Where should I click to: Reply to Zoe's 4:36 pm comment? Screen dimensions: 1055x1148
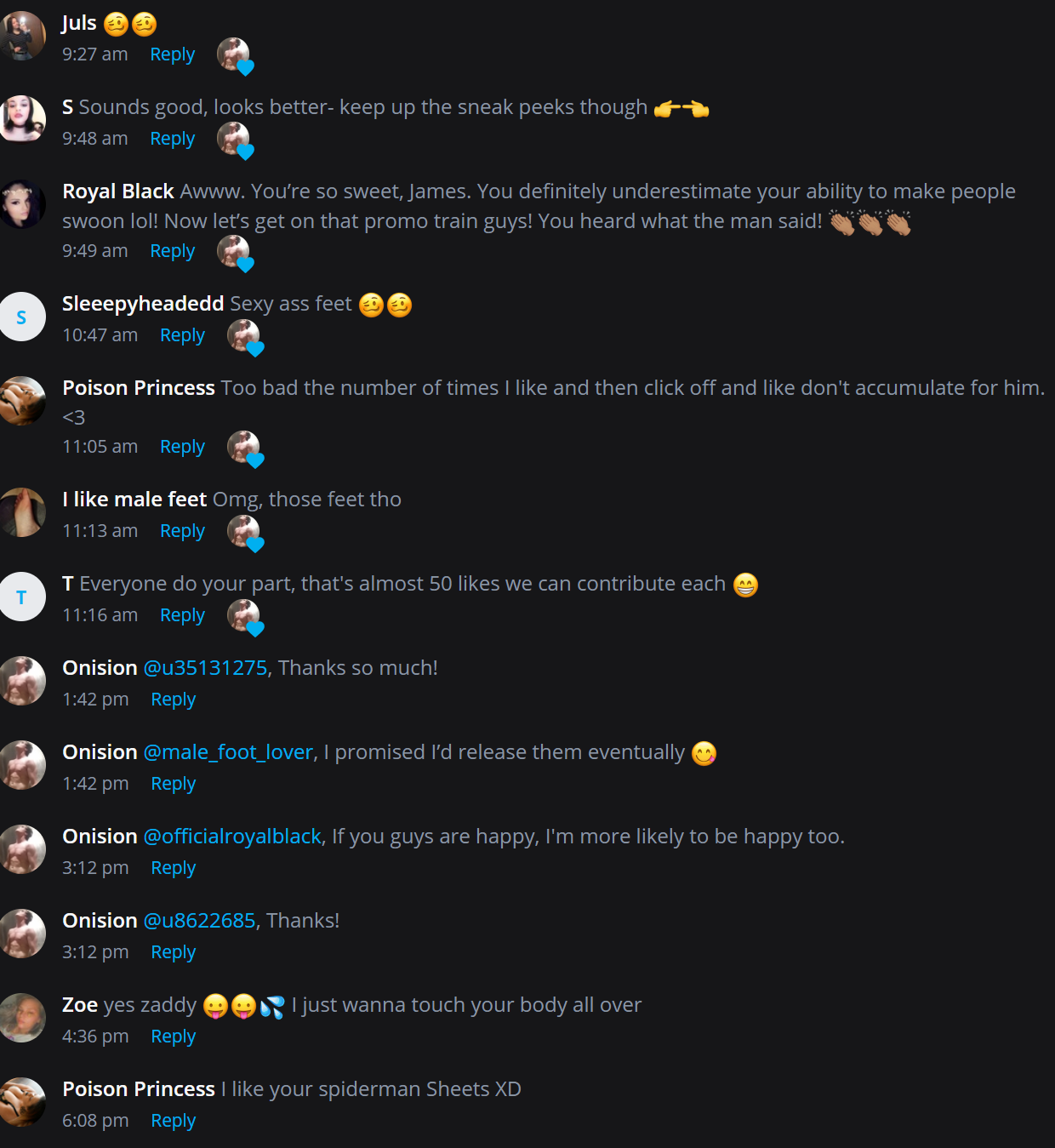174,1037
